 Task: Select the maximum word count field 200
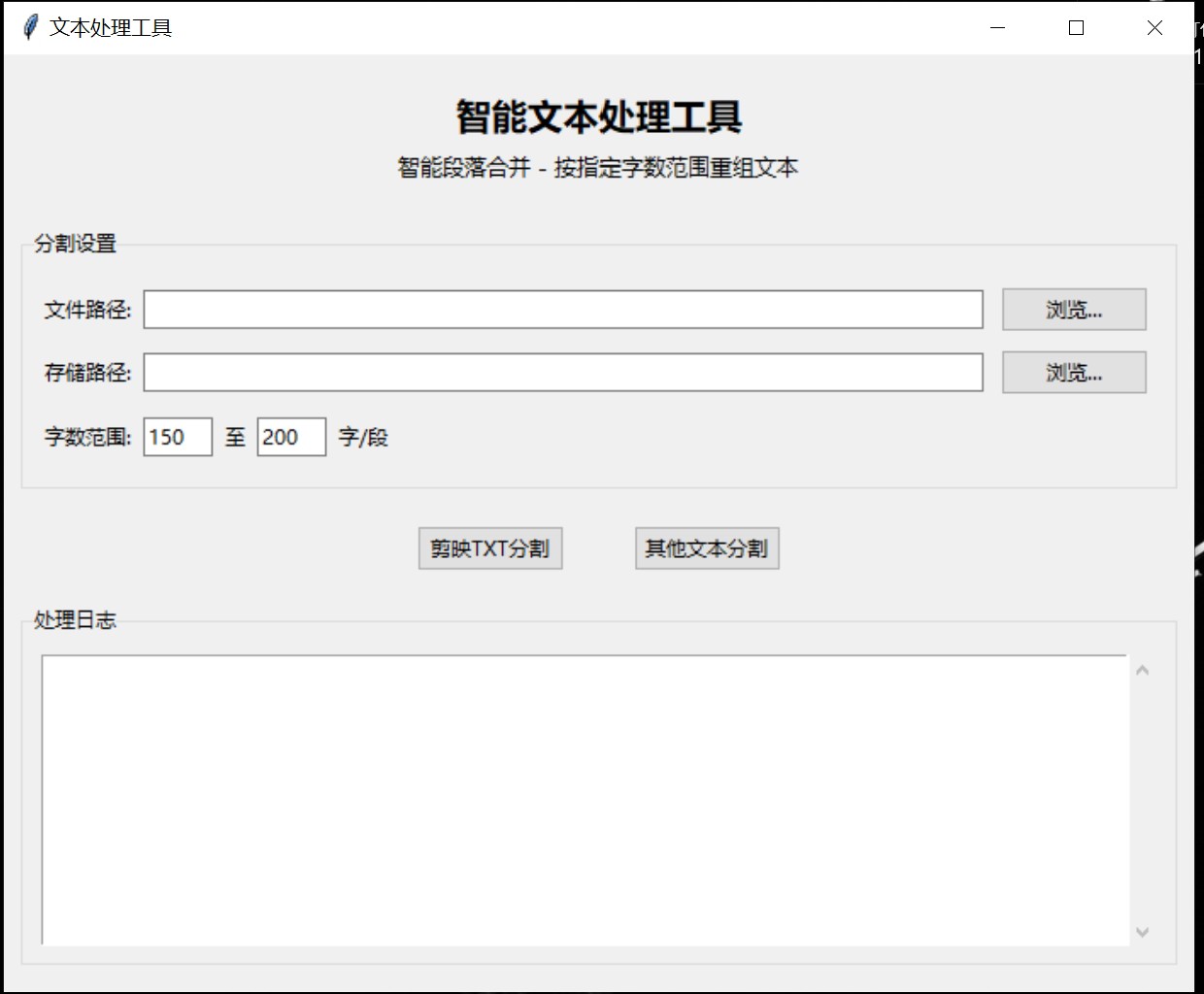coord(291,437)
